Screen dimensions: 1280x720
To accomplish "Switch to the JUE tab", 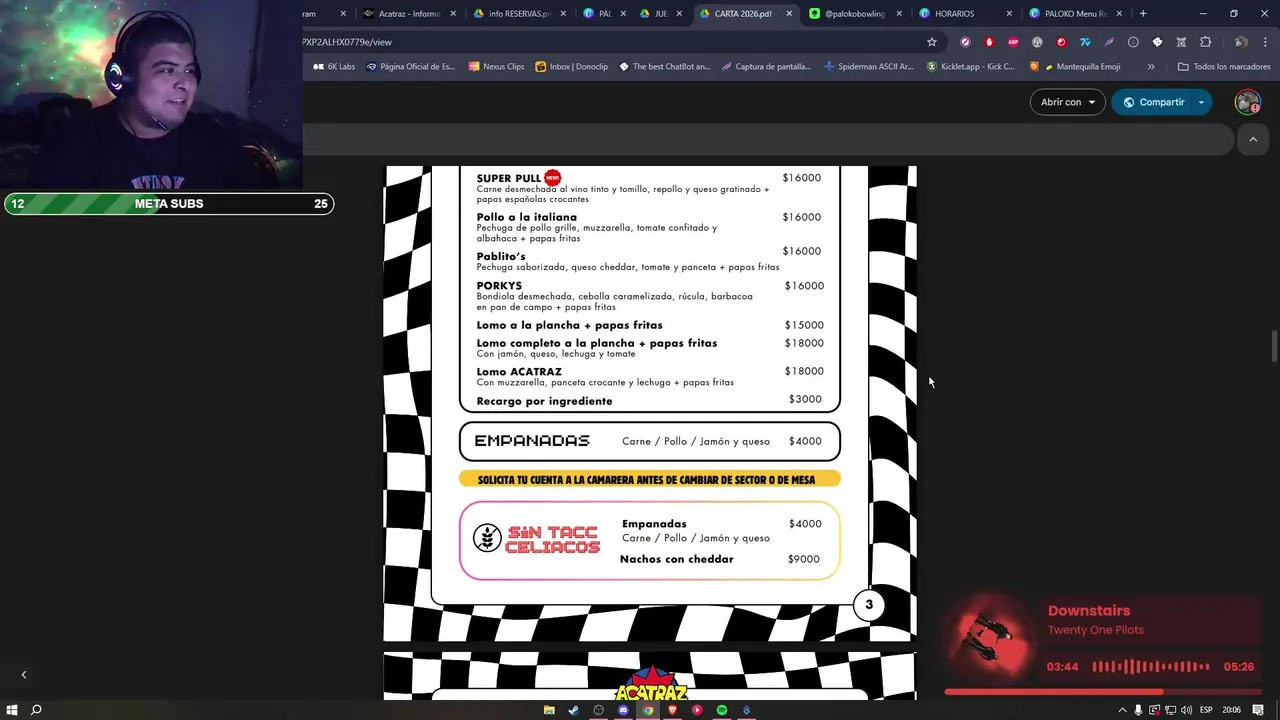I will (x=660, y=14).
